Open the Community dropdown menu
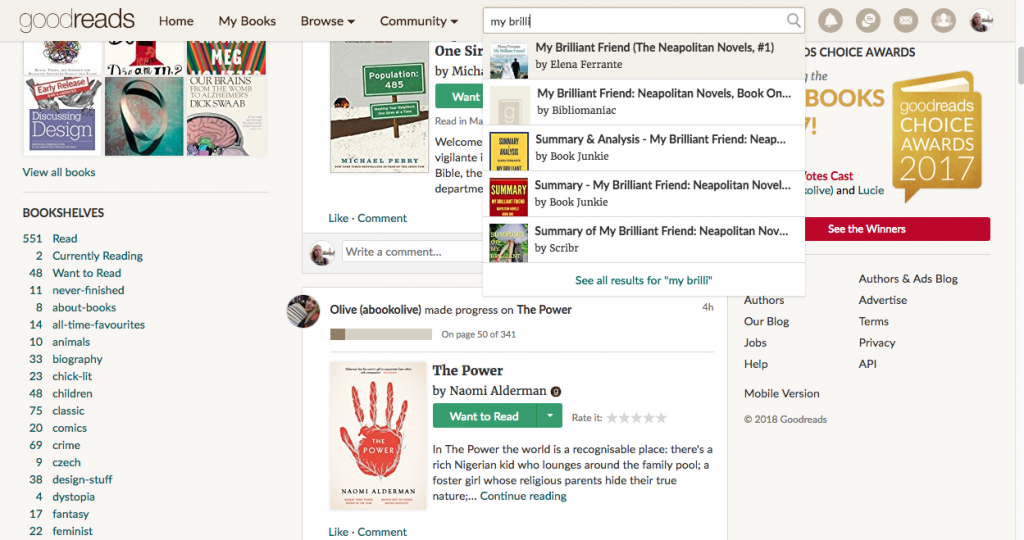 419,21
